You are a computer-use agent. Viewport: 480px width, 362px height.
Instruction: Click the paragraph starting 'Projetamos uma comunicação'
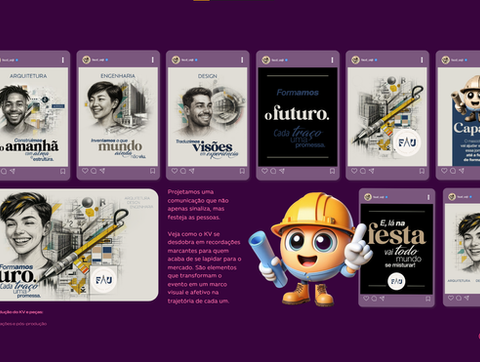point(198,204)
